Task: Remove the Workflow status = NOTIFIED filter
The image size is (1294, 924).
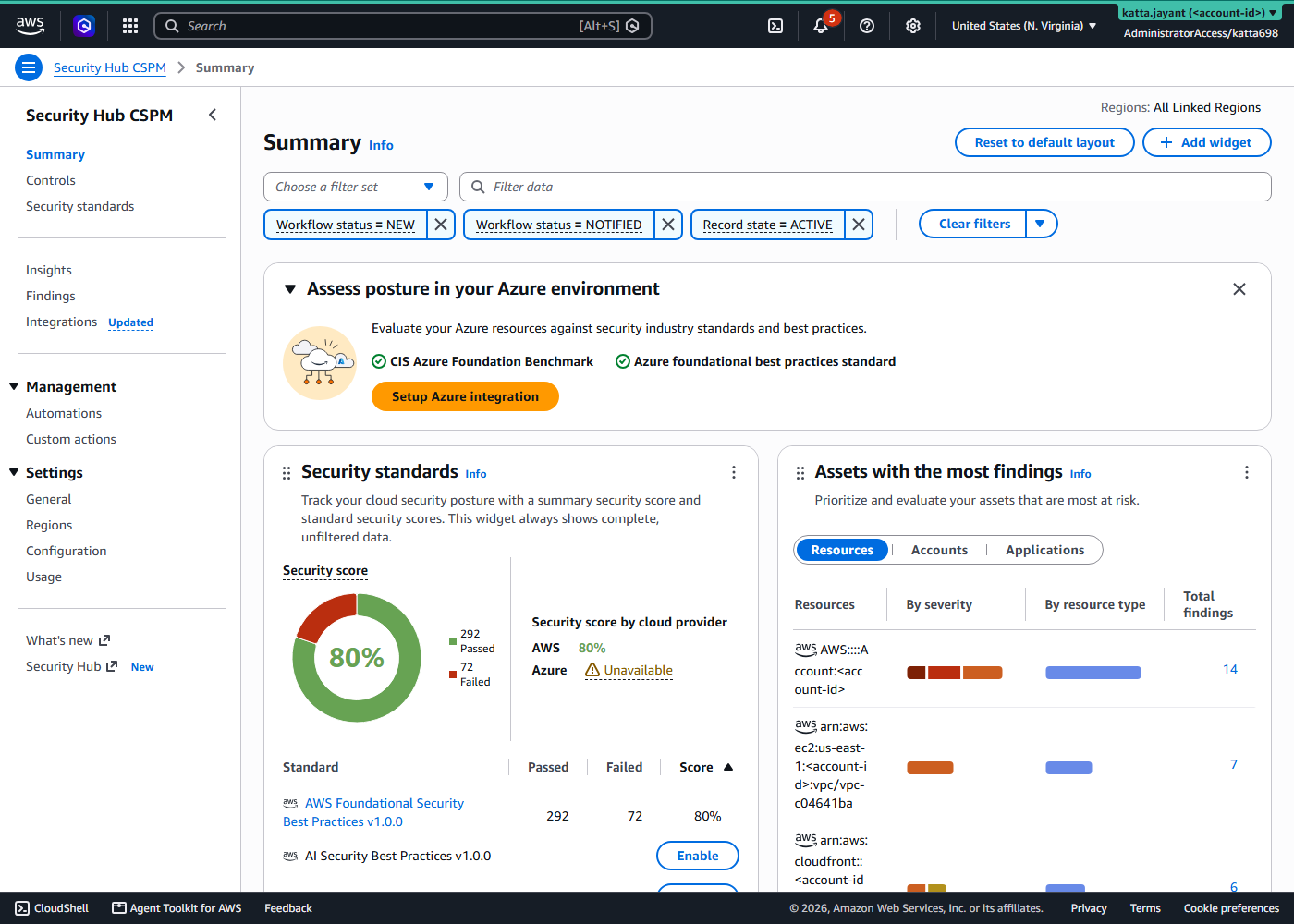Action: [x=668, y=225]
